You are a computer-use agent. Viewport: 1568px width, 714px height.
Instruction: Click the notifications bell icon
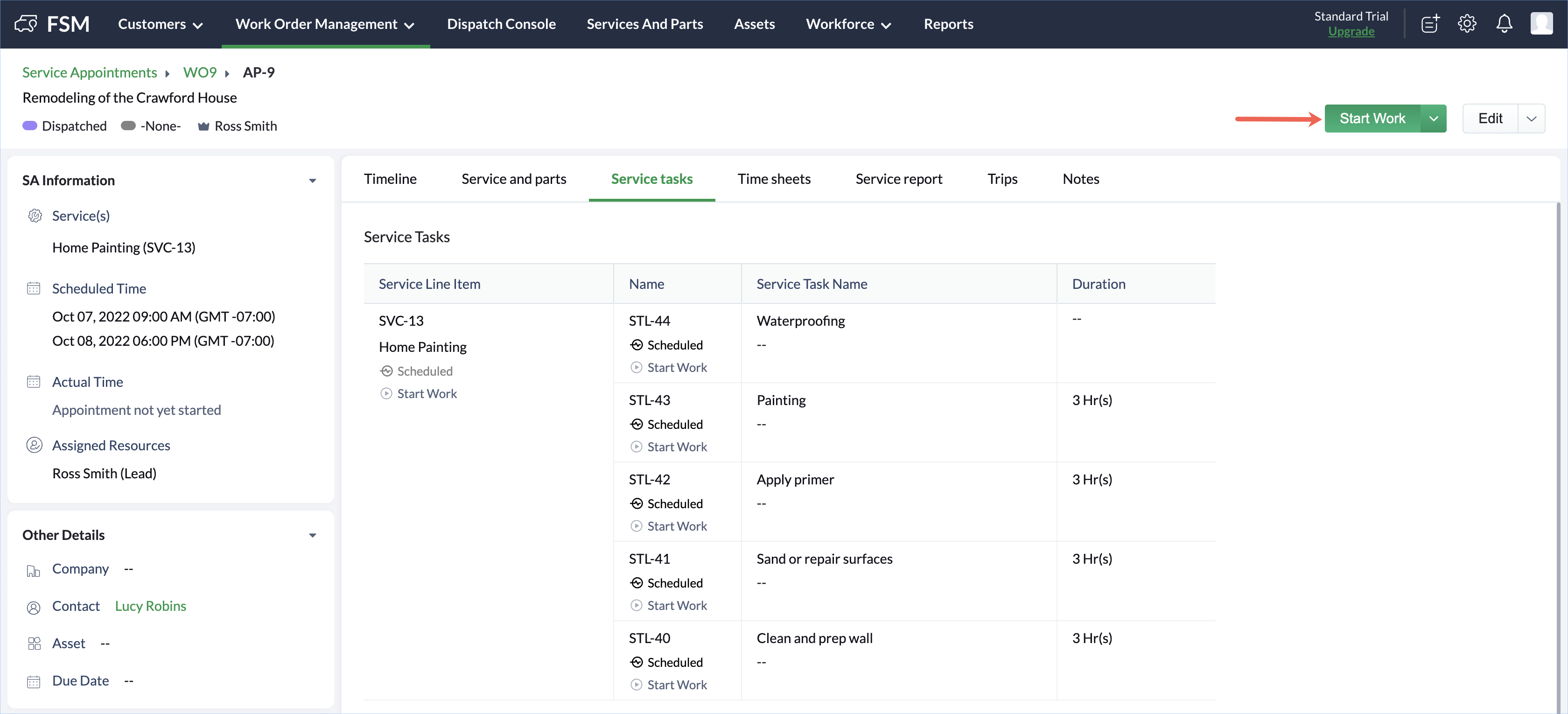pos(1504,24)
